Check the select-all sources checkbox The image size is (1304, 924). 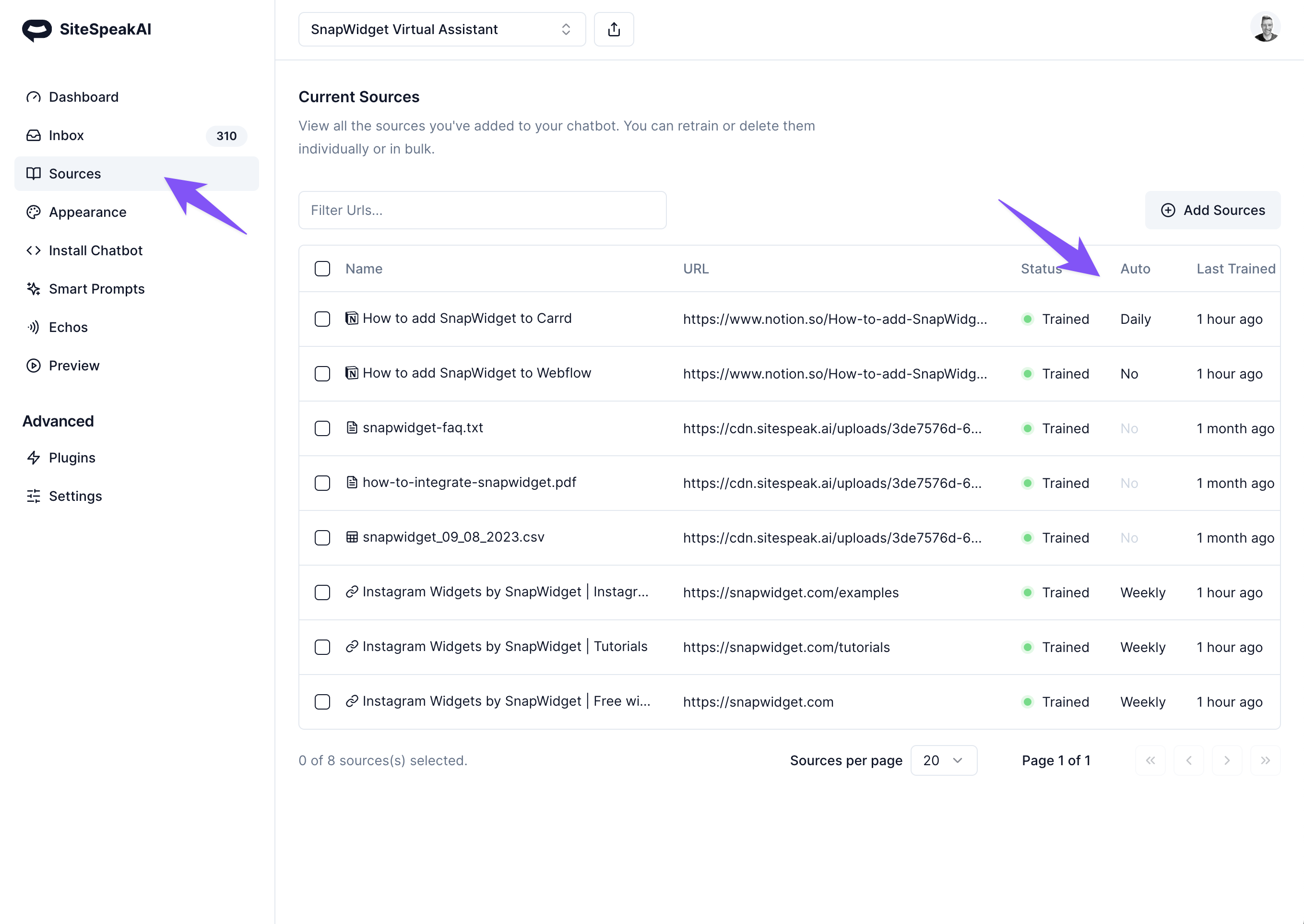pos(322,269)
